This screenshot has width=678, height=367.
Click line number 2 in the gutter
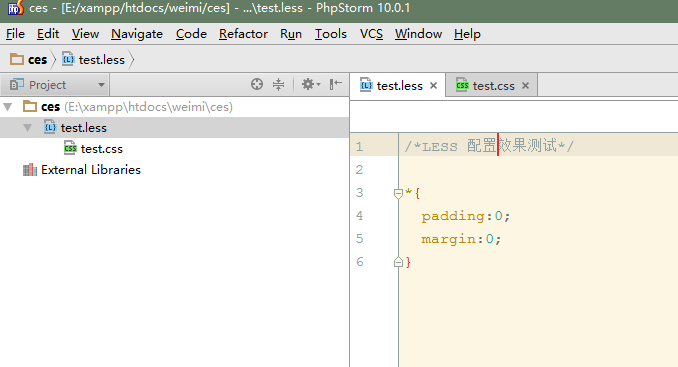pyautogui.click(x=359, y=169)
